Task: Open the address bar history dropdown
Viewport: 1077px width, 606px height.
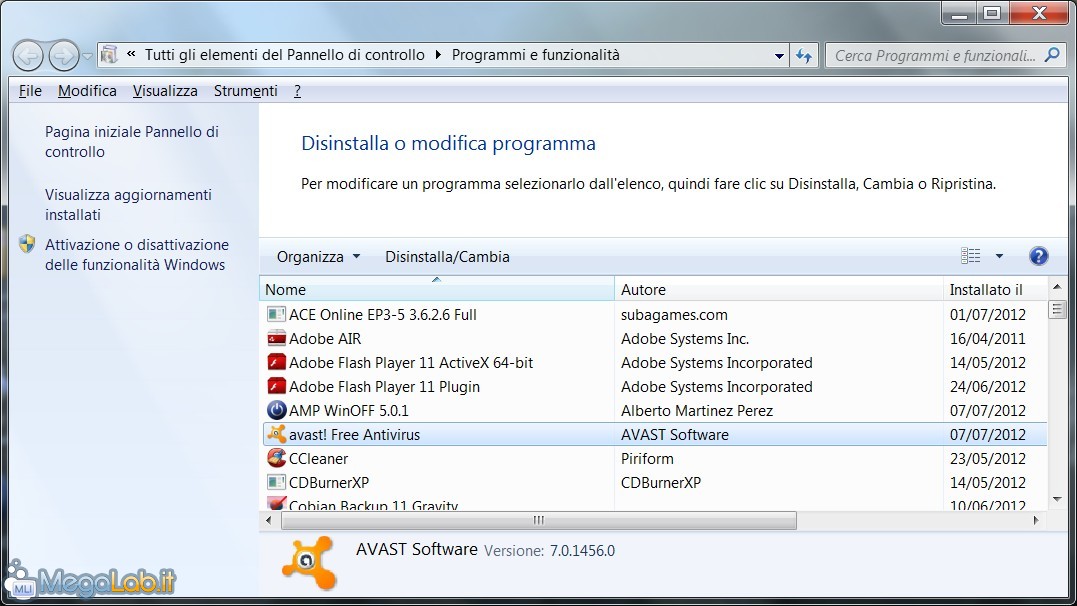Action: tap(780, 56)
